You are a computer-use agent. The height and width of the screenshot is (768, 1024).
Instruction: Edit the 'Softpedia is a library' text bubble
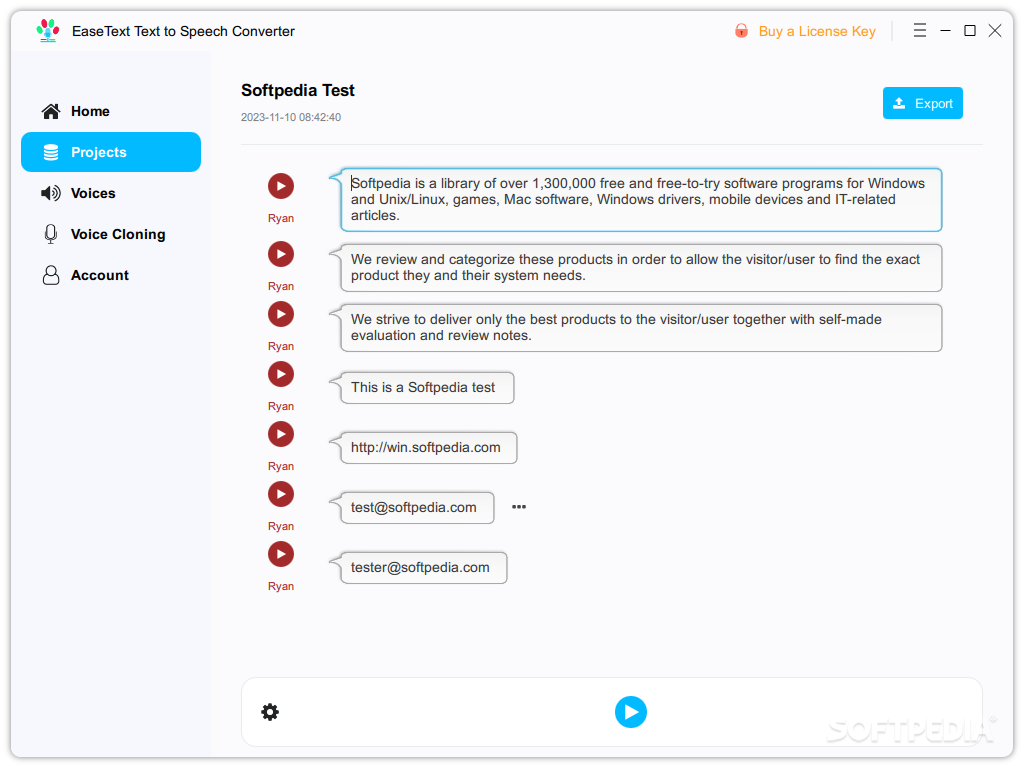coord(641,200)
